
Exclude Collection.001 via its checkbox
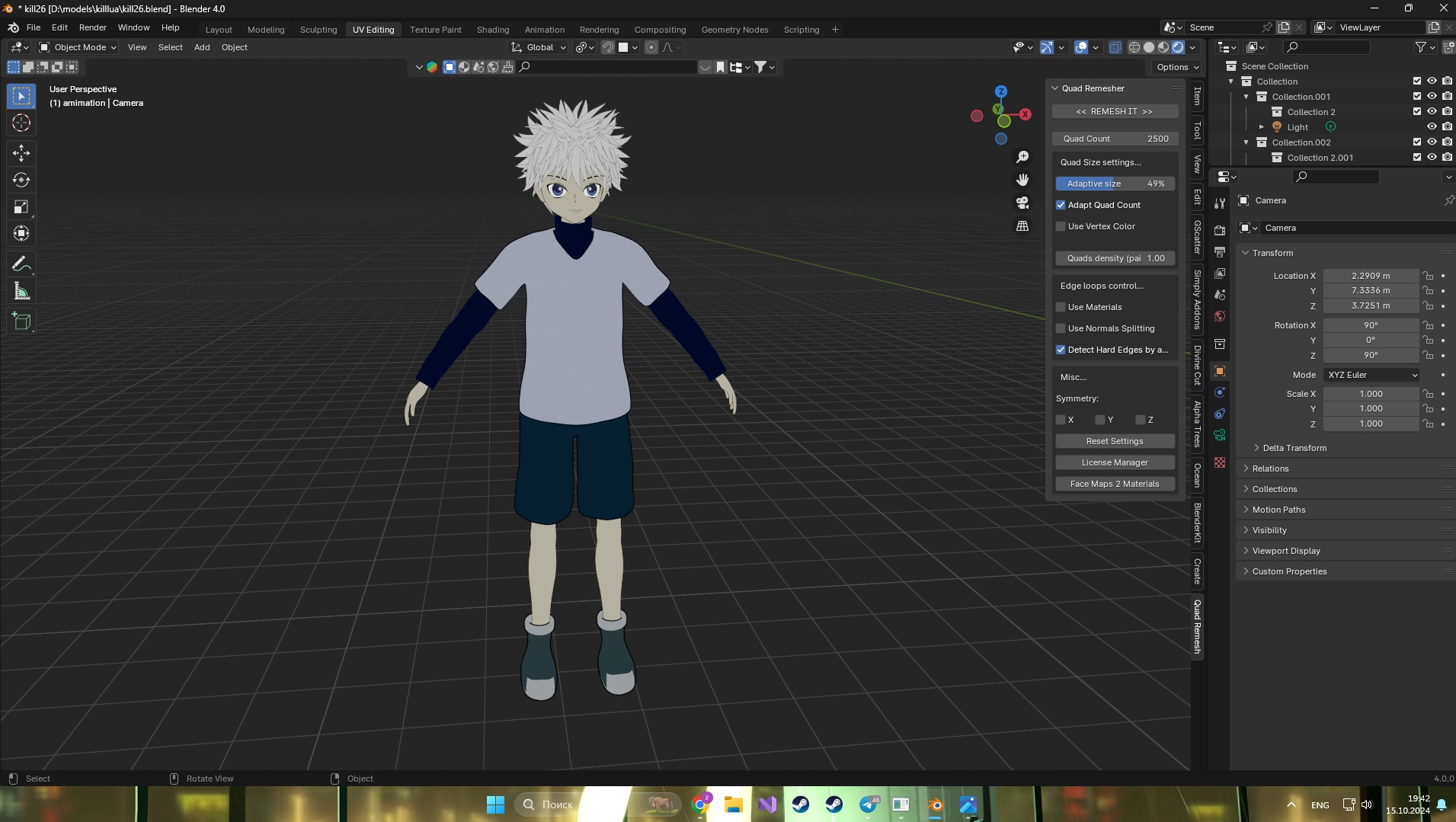pyautogui.click(x=1417, y=97)
